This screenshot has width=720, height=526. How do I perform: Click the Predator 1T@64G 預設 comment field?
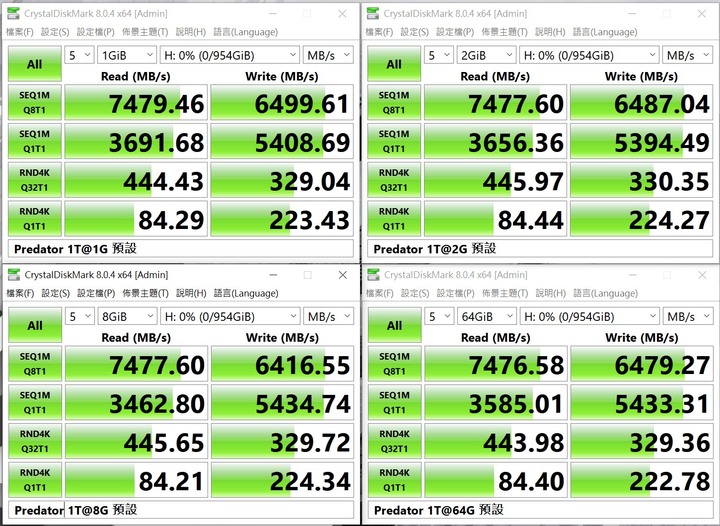[541, 510]
